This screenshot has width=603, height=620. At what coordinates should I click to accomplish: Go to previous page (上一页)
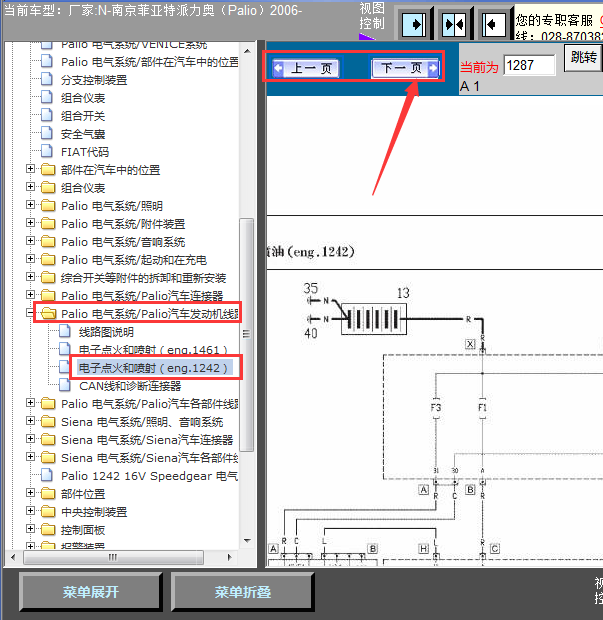point(306,68)
